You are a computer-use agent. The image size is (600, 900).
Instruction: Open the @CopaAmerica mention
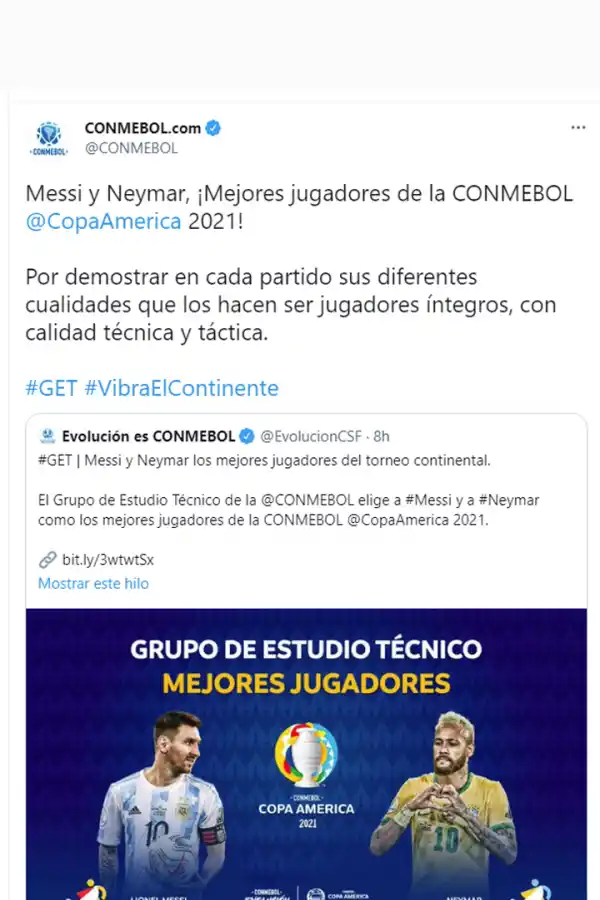104,222
